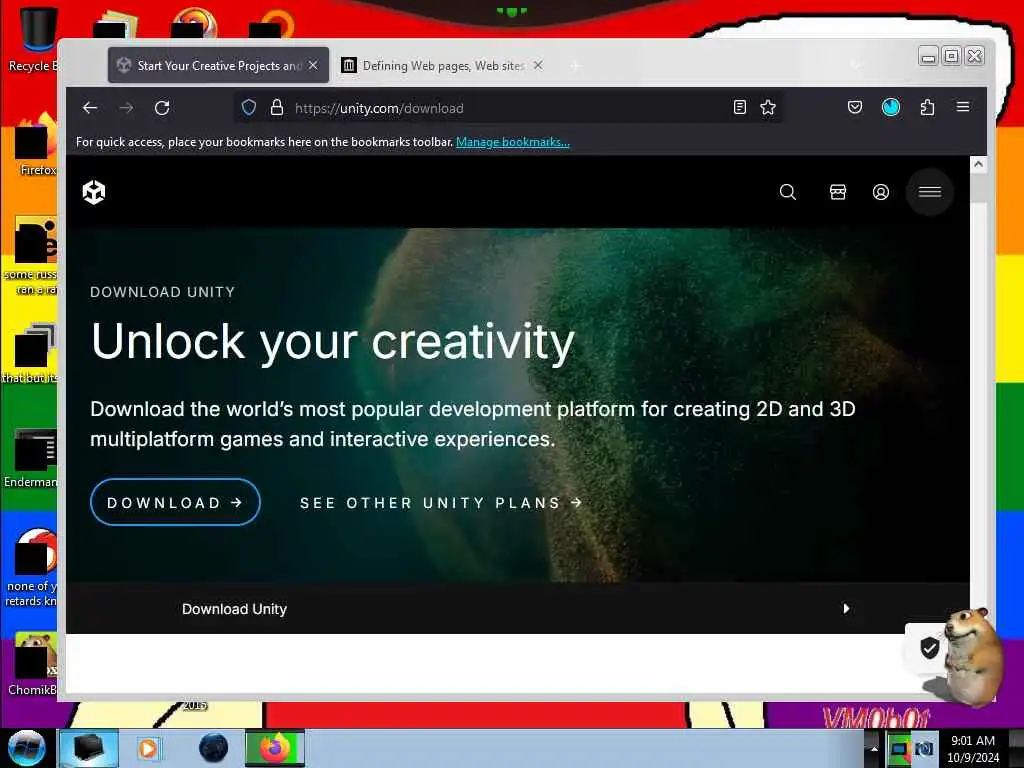The image size is (1024, 768).
Task: Reload the current page
Action: (x=162, y=108)
